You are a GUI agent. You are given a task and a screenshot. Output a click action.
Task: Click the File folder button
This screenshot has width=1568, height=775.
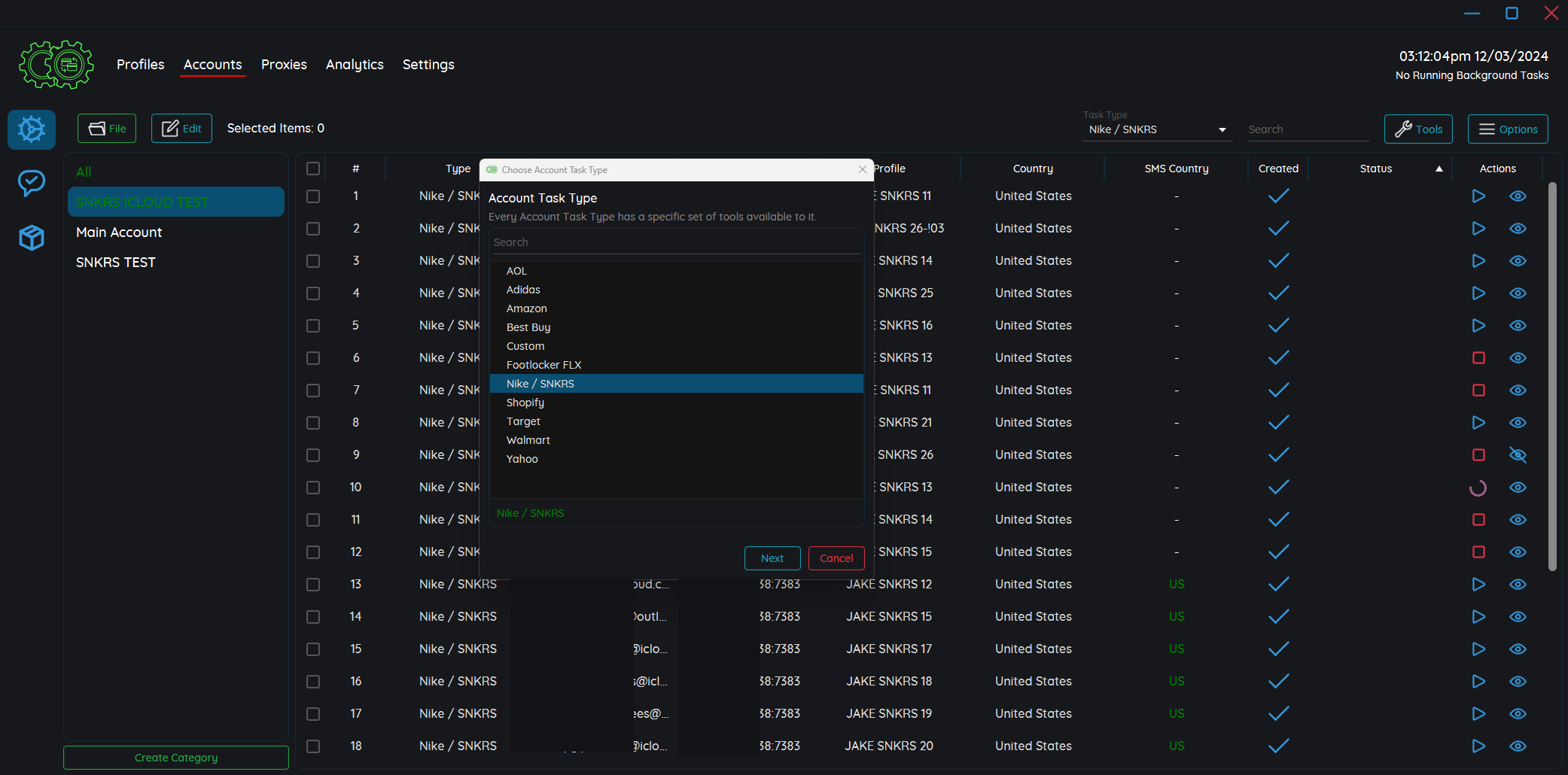tap(107, 129)
